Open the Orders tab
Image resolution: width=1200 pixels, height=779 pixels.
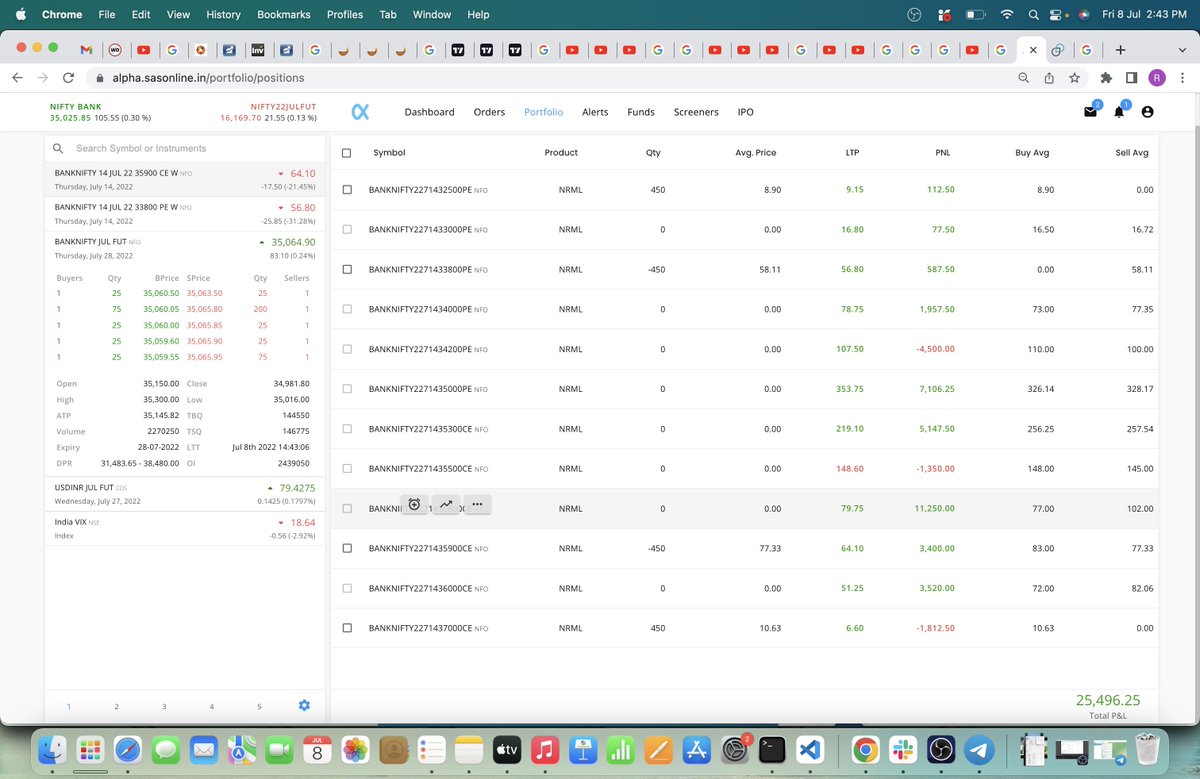[489, 112]
